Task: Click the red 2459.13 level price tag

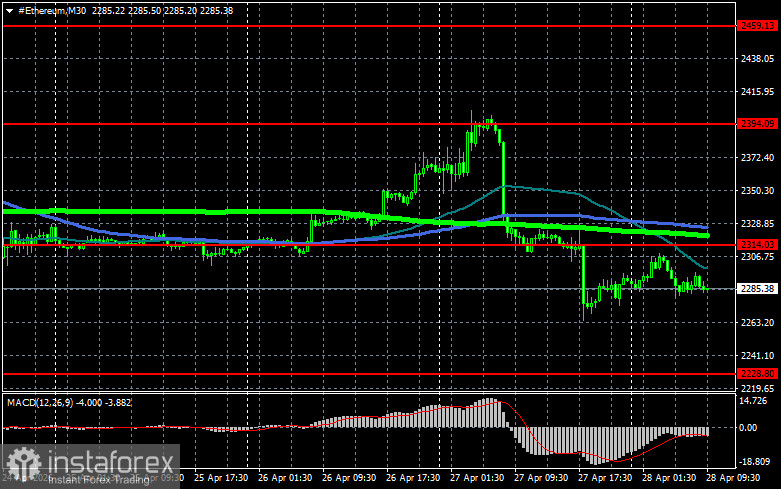Action: [757, 26]
